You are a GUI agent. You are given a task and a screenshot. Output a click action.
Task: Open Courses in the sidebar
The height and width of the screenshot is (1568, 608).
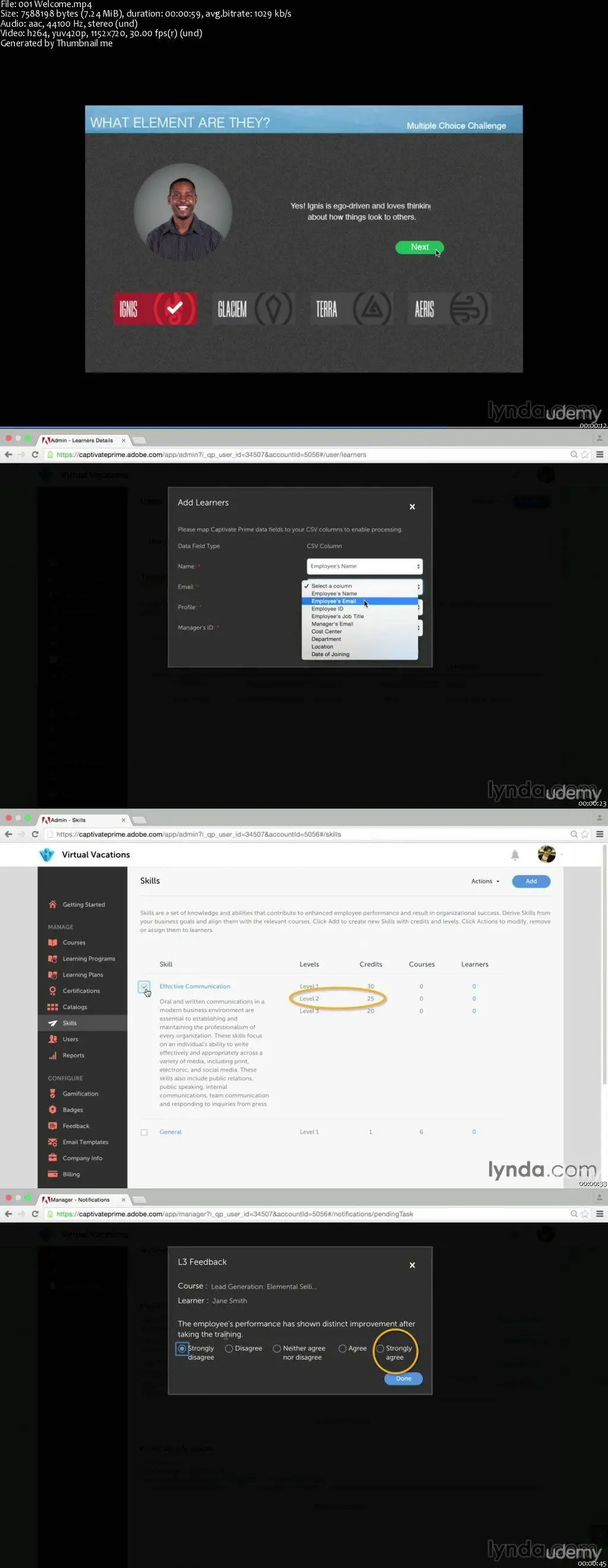tap(83, 942)
